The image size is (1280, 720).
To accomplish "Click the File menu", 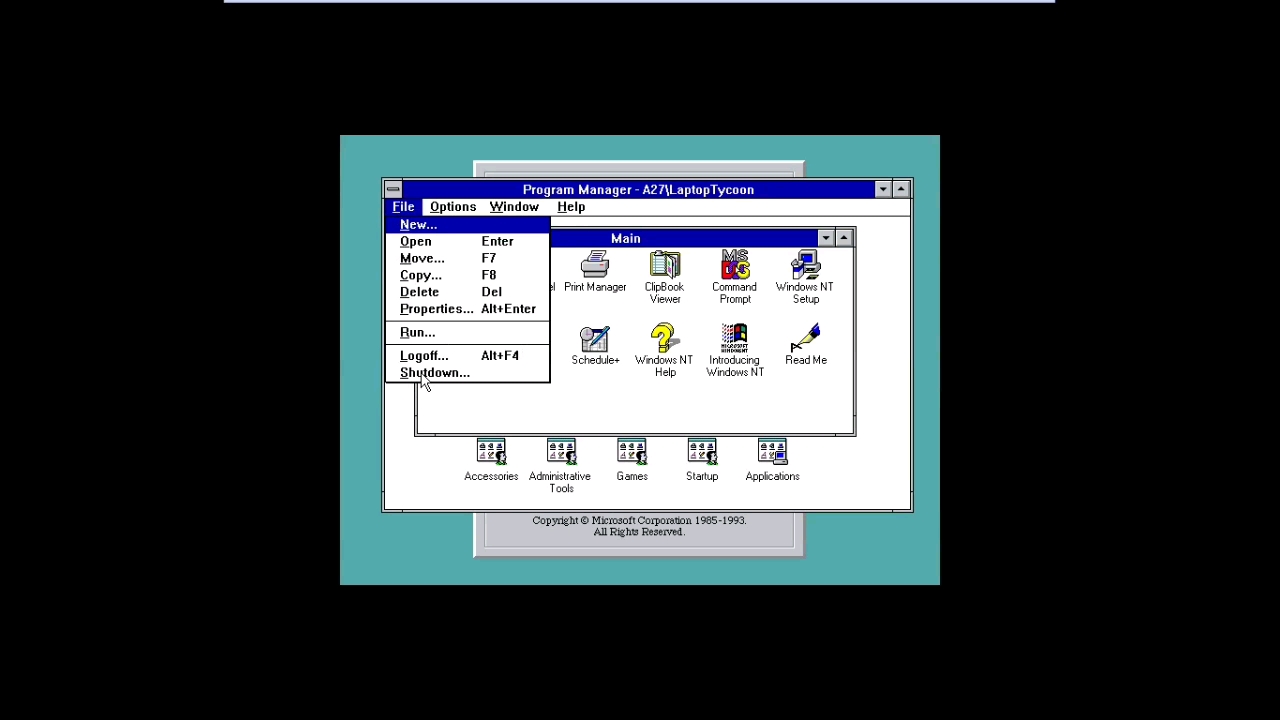I will click(403, 207).
